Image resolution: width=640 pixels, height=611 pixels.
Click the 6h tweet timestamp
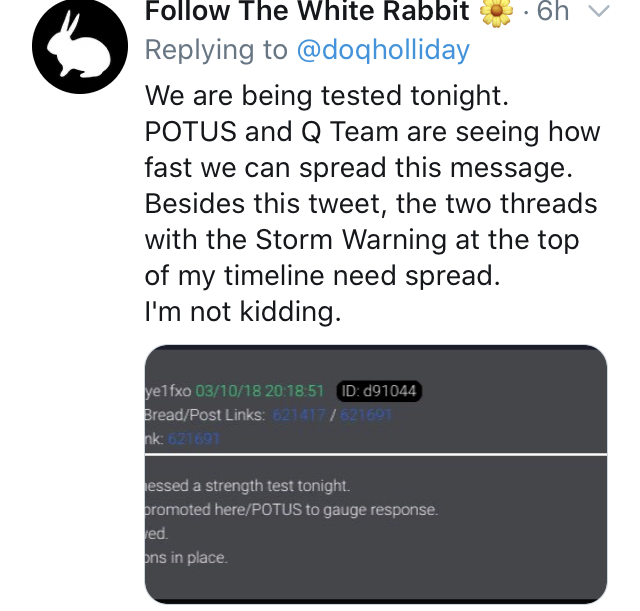(x=552, y=12)
